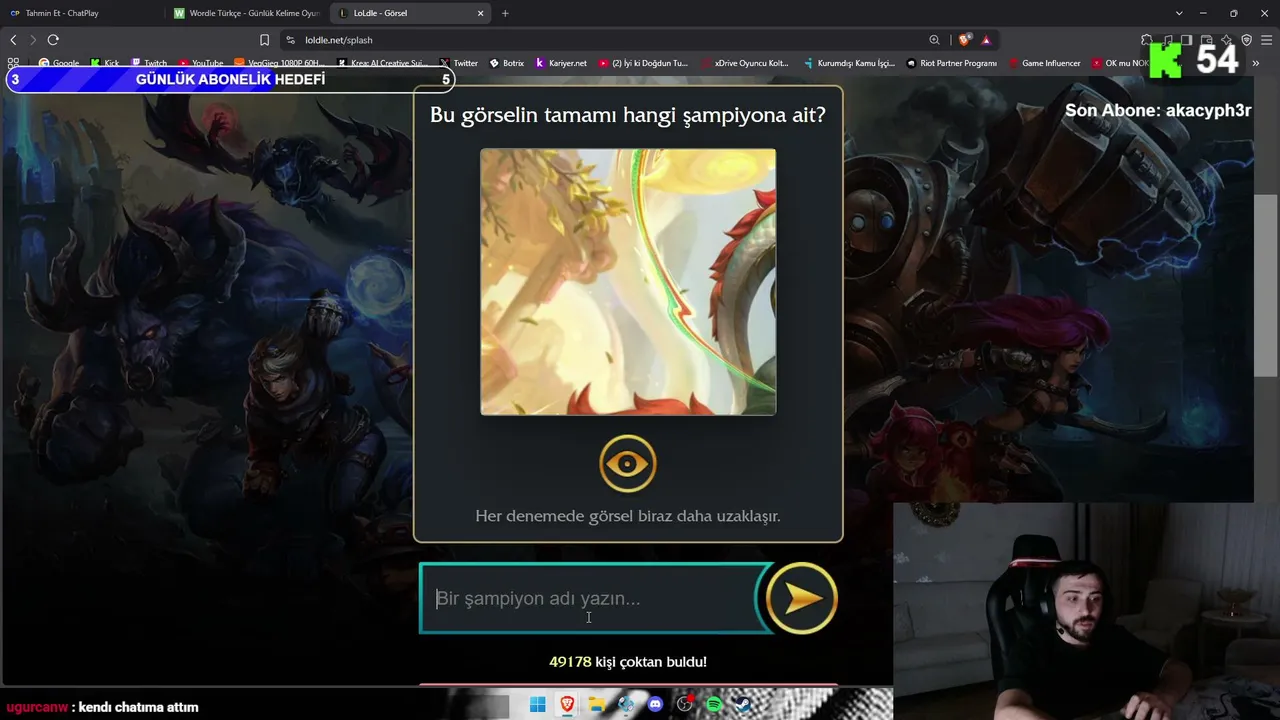Open the Brave Shields lion icon
This screenshot has width=1280, height=720.
[964, 40]
